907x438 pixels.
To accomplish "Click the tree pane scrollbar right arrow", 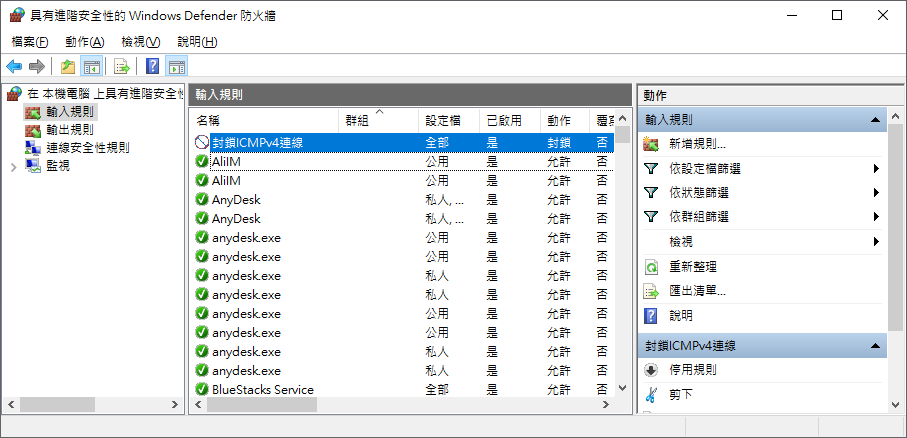I will pyautogui.click(x=175, y=405).
